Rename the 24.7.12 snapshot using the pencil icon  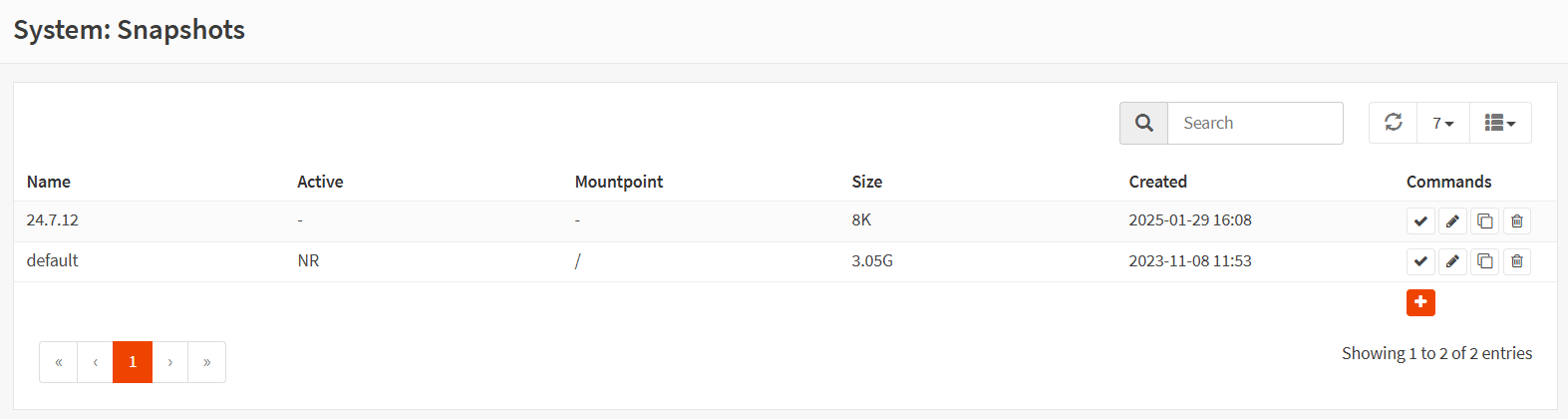[1452, 221]
